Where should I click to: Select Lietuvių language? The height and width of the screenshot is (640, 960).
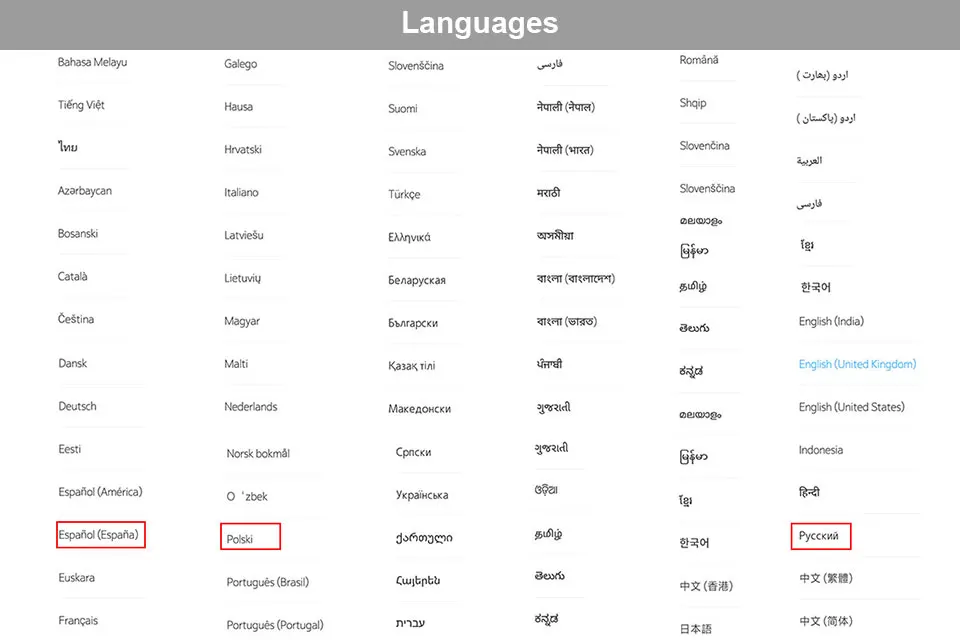(x=242, y=278)
